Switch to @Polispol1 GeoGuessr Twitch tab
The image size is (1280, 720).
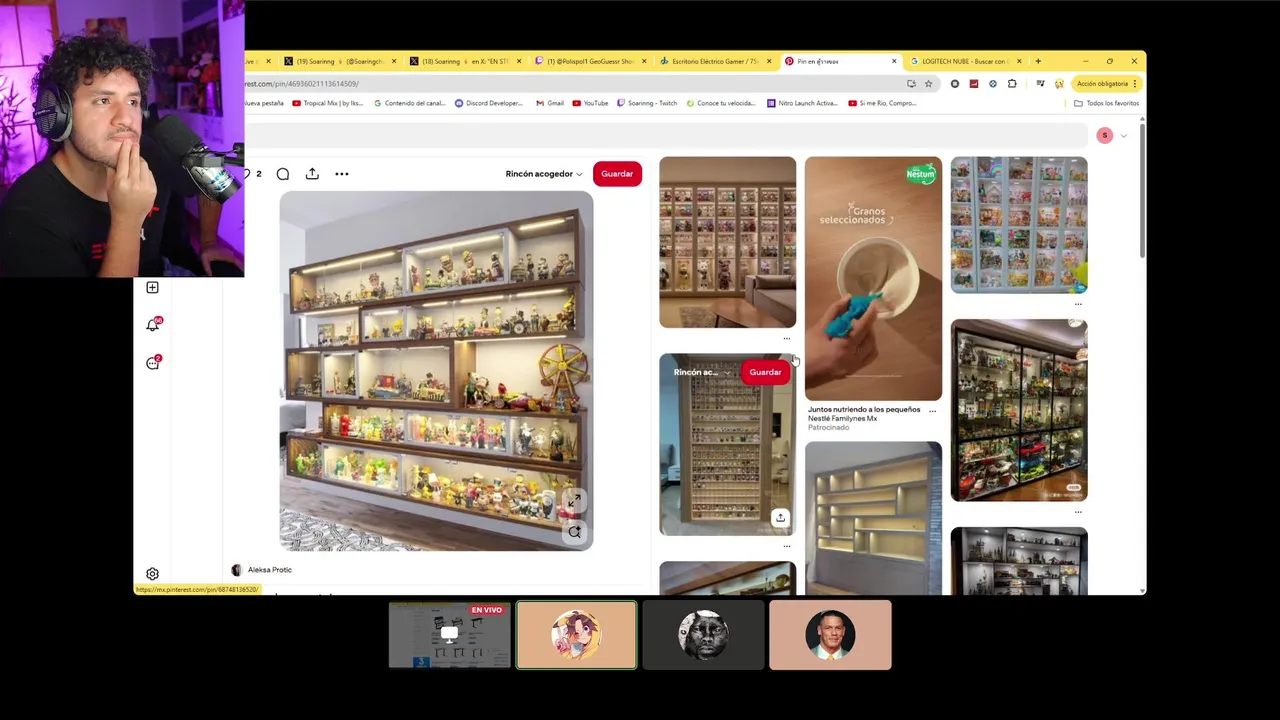(591, 61)
